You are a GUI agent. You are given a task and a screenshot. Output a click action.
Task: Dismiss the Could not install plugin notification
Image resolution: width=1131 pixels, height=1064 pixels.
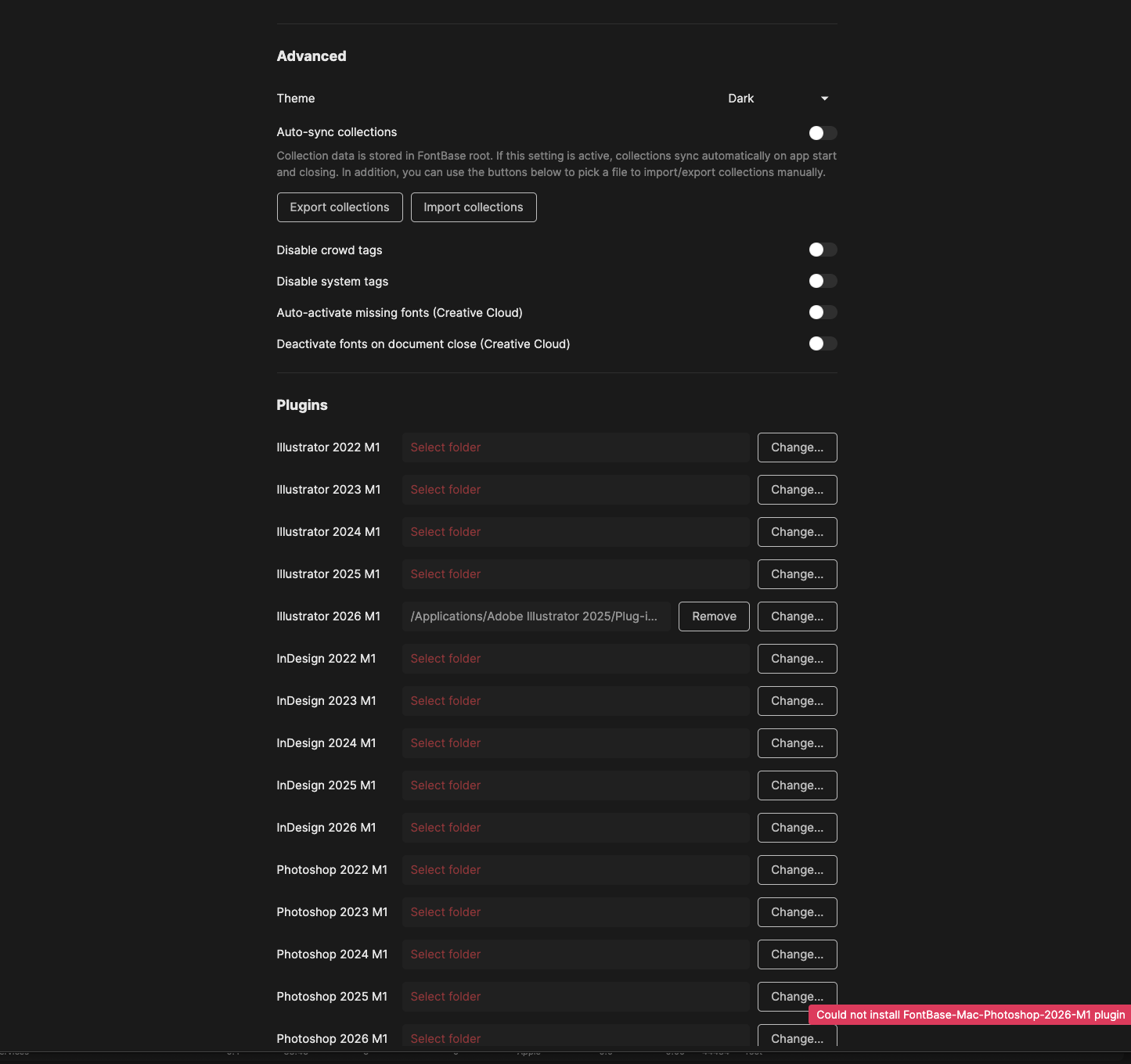[x=970, y=1015]
